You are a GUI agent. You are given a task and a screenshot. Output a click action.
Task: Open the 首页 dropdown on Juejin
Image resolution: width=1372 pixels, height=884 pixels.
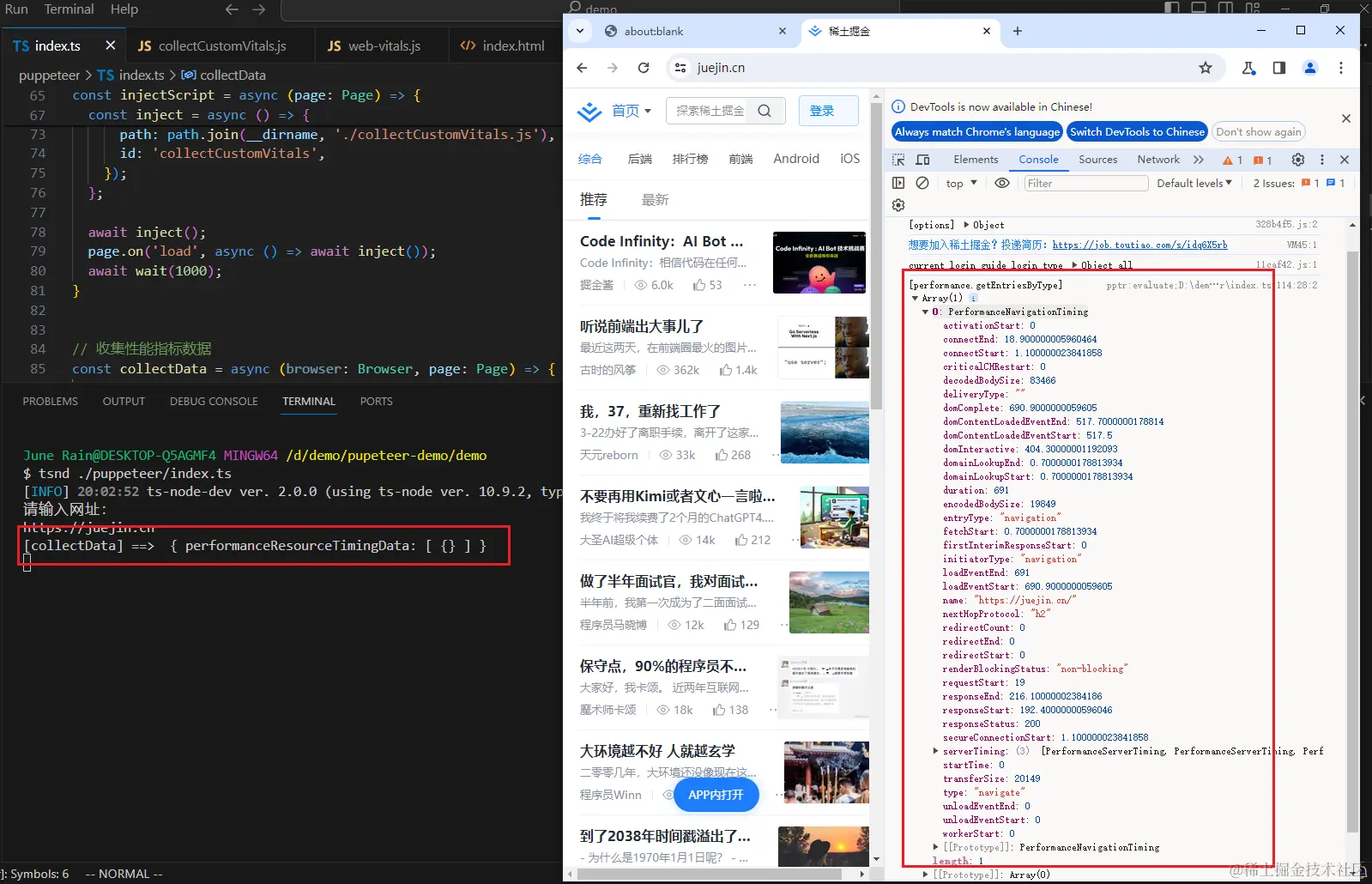click(632, 111)
